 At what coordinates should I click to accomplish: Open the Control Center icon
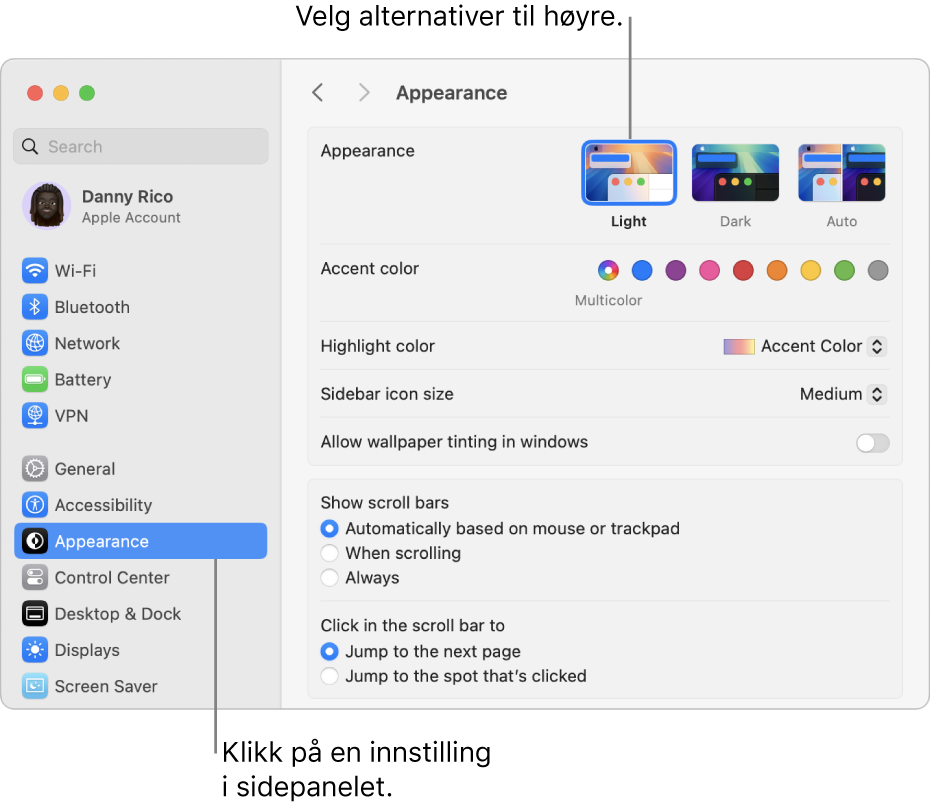coord(35,578)
